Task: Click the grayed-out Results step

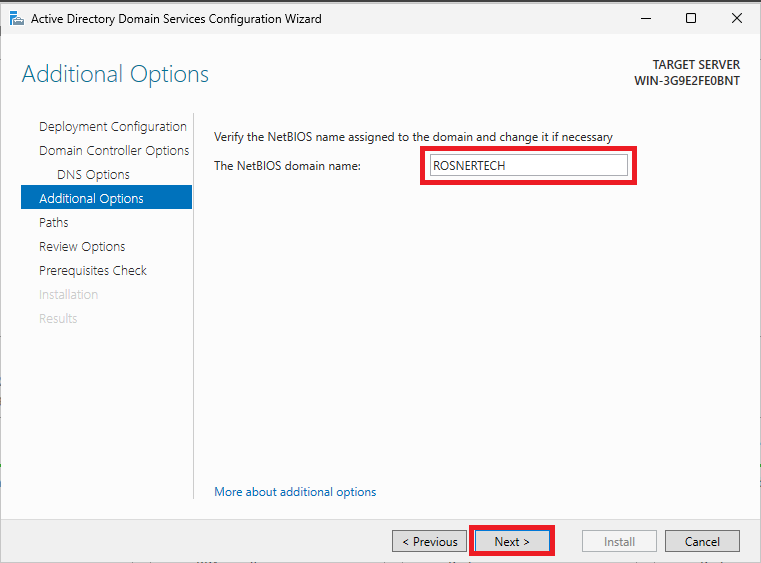Action: pos(58,318)
